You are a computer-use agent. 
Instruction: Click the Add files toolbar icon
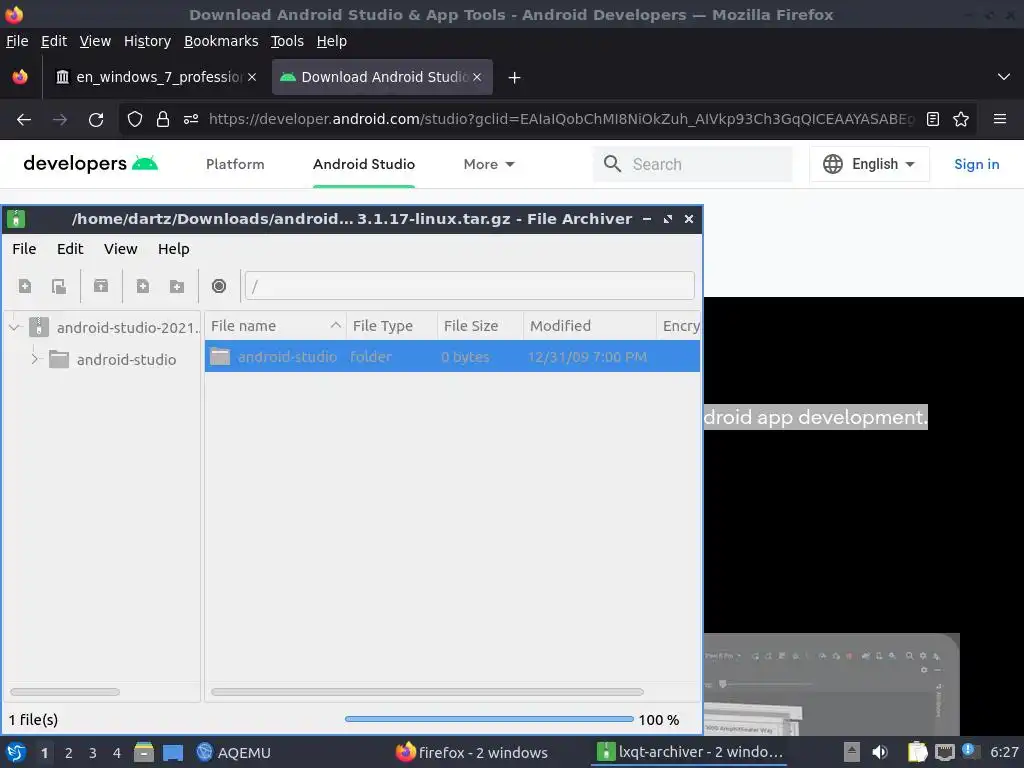tap(142, 286)
